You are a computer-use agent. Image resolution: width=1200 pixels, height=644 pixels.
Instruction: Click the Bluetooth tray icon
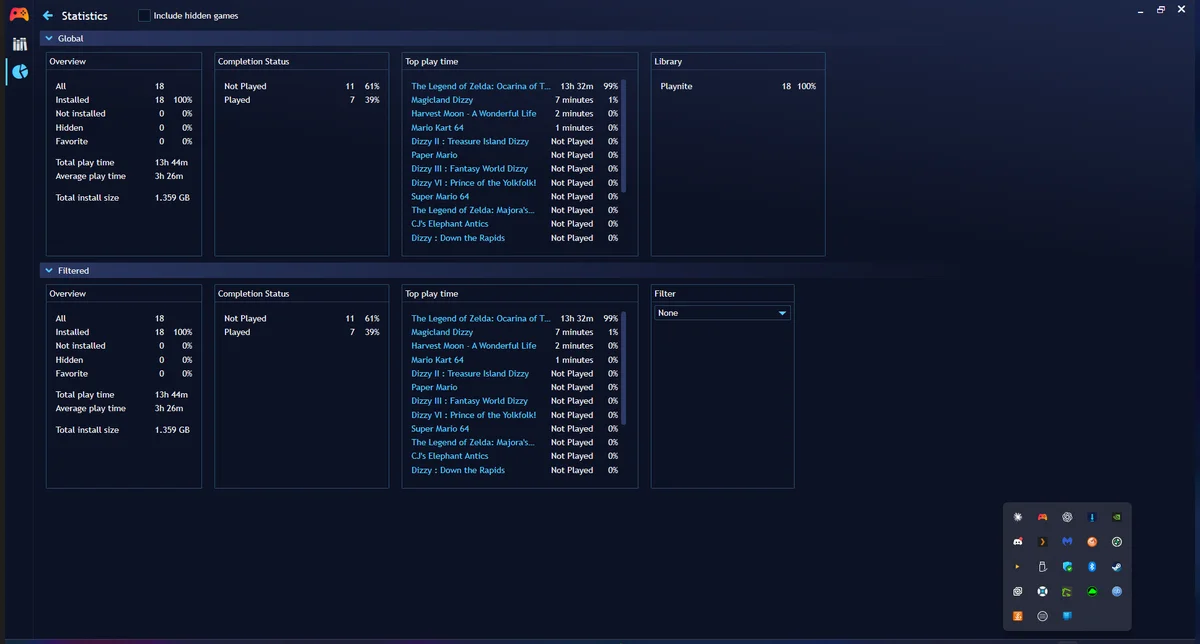tap(1092, 567)
